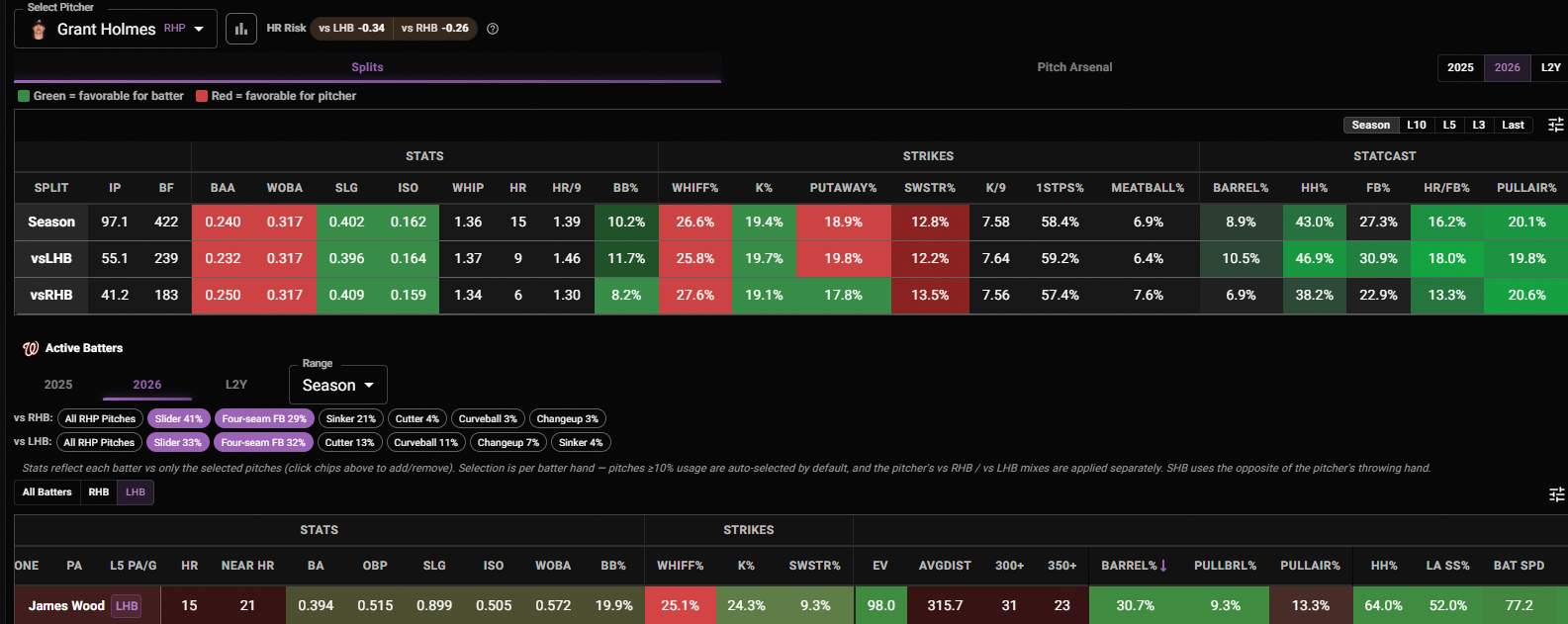Click the LHB badge beside James Wood
This screenshot has height=624, width=1568.
point(127,605)
